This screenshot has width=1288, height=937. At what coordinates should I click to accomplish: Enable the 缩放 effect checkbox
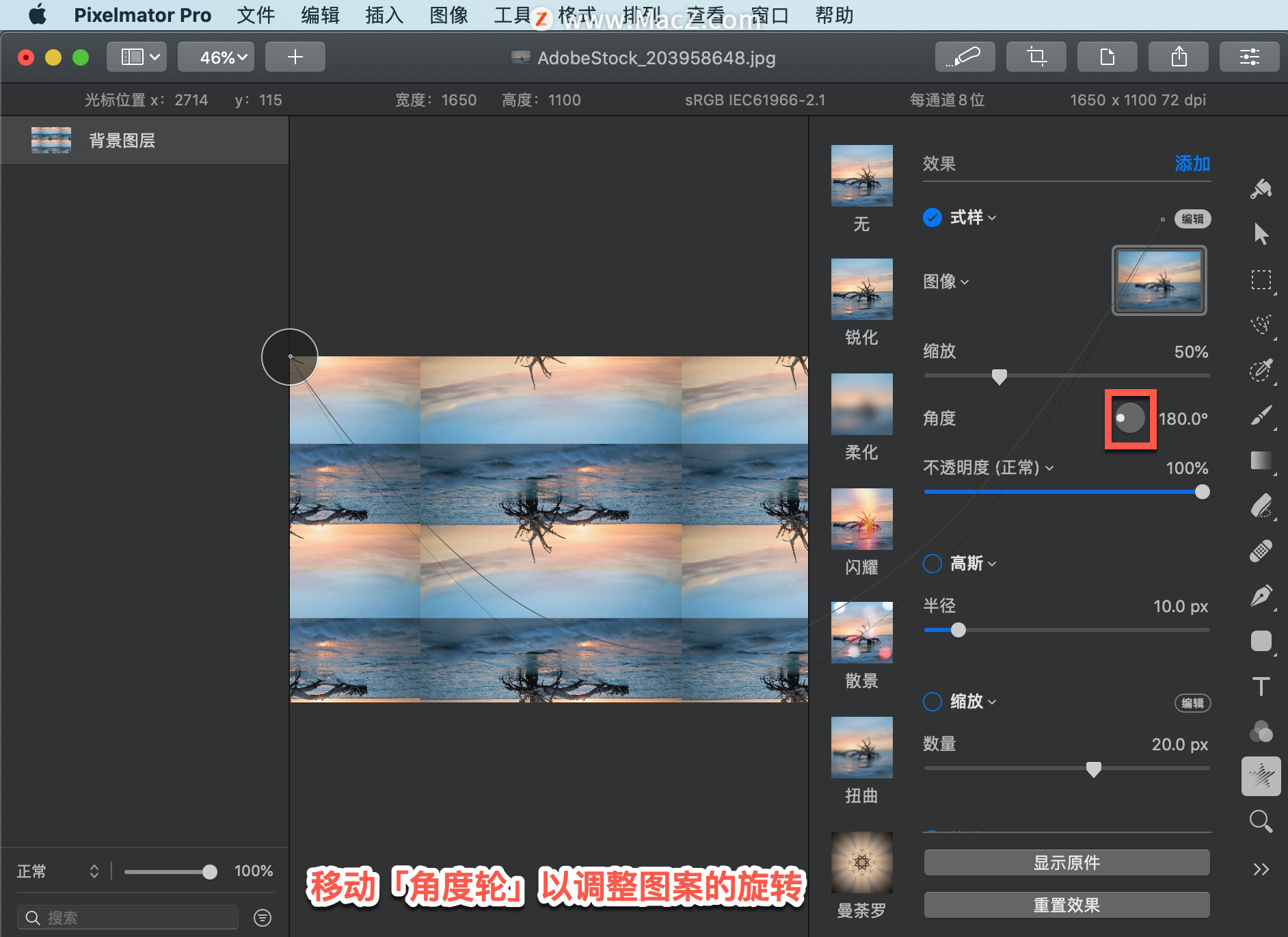933,702
